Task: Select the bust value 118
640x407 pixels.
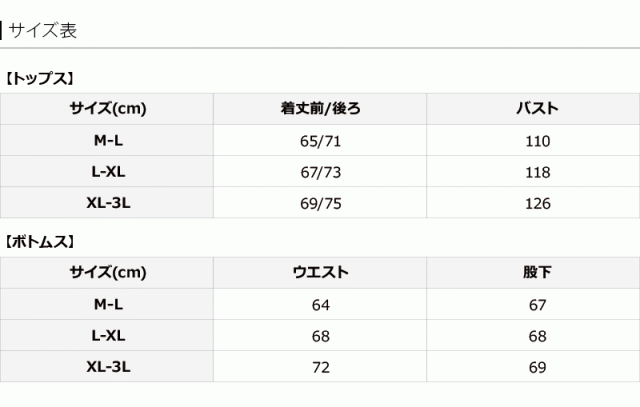Action: pos(537,171)
